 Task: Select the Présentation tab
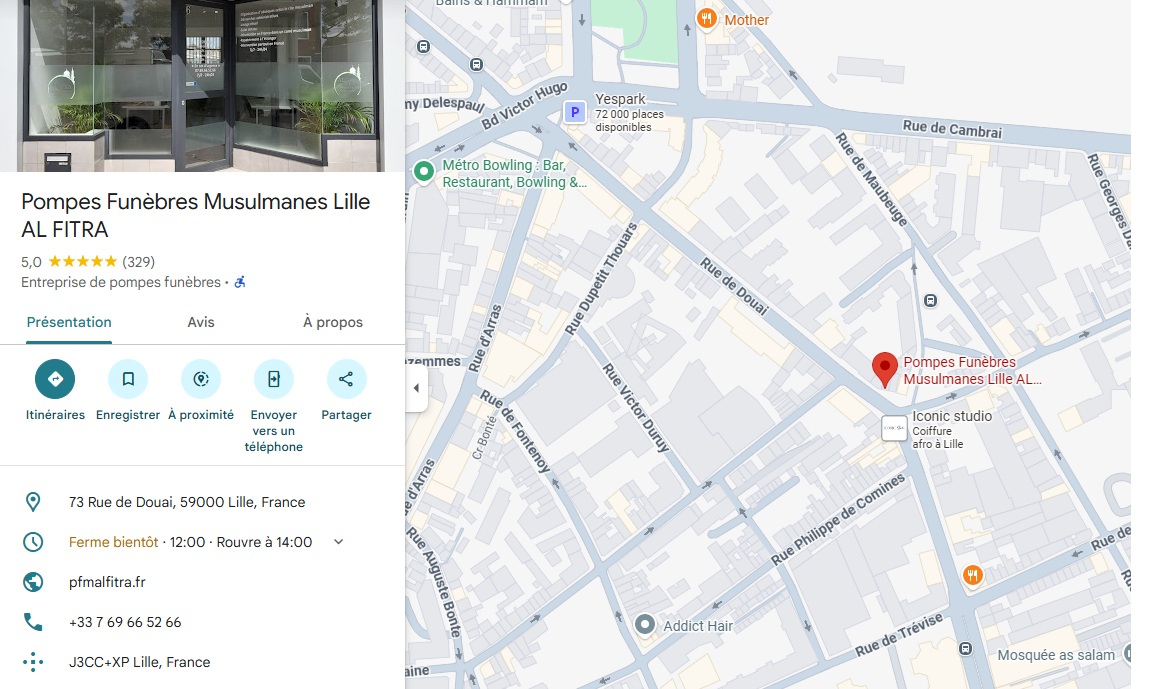click(69, 322)
